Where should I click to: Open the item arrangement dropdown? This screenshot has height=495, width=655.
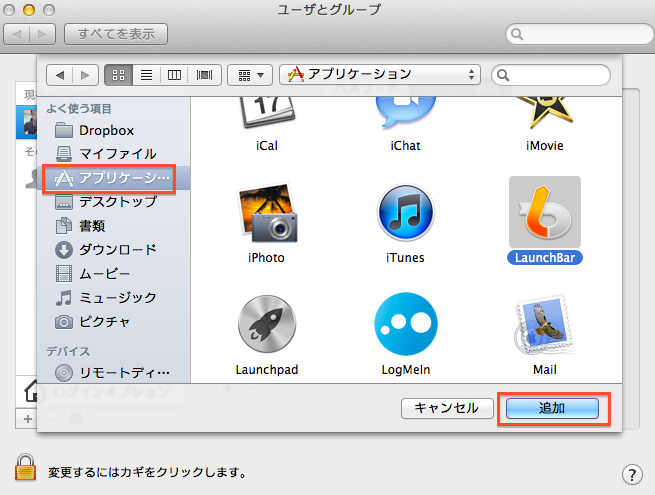click(250, 75)
